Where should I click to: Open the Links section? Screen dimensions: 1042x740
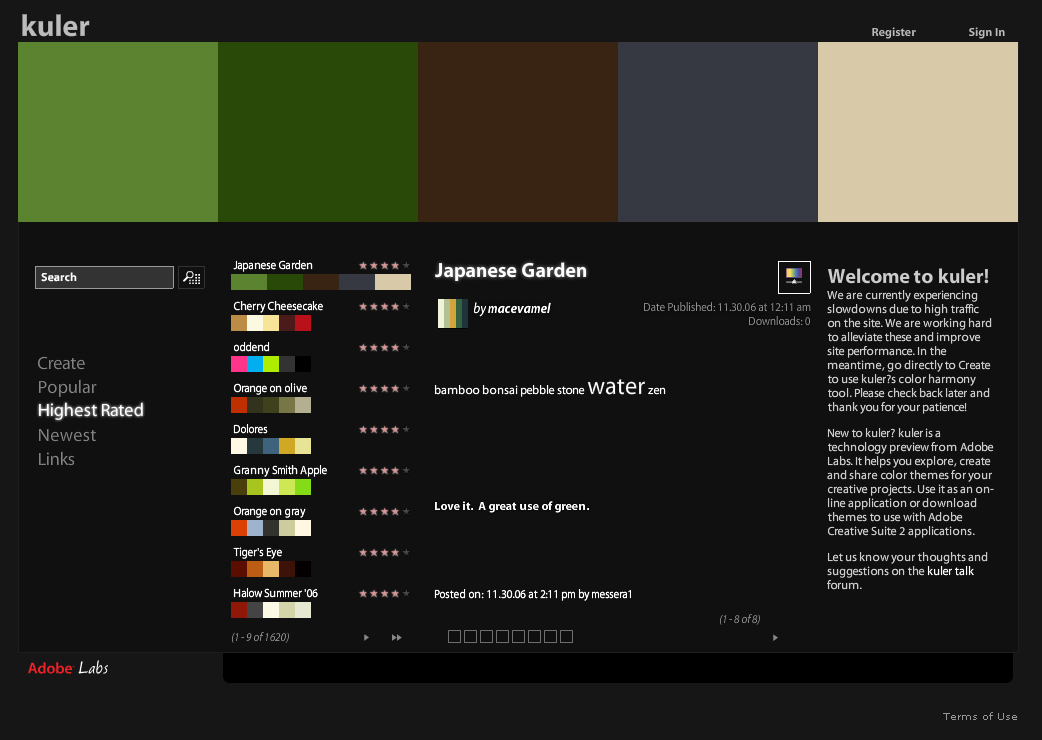click(x=56, y=459)
